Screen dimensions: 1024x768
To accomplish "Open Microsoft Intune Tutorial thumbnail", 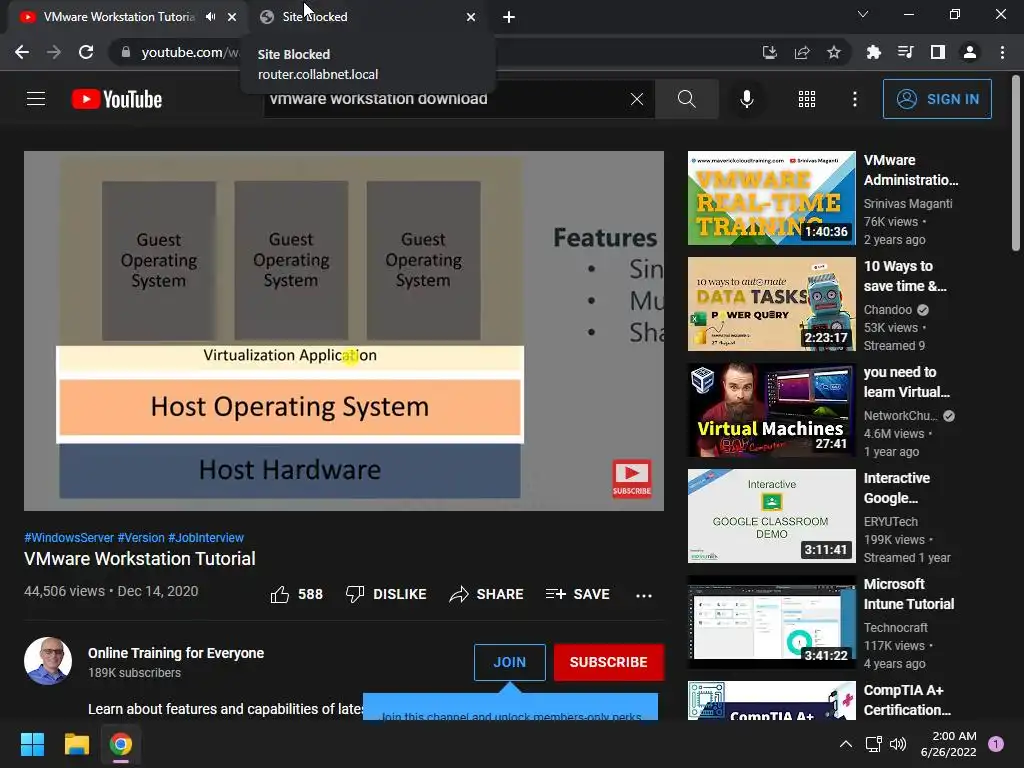I will [771, 622].
